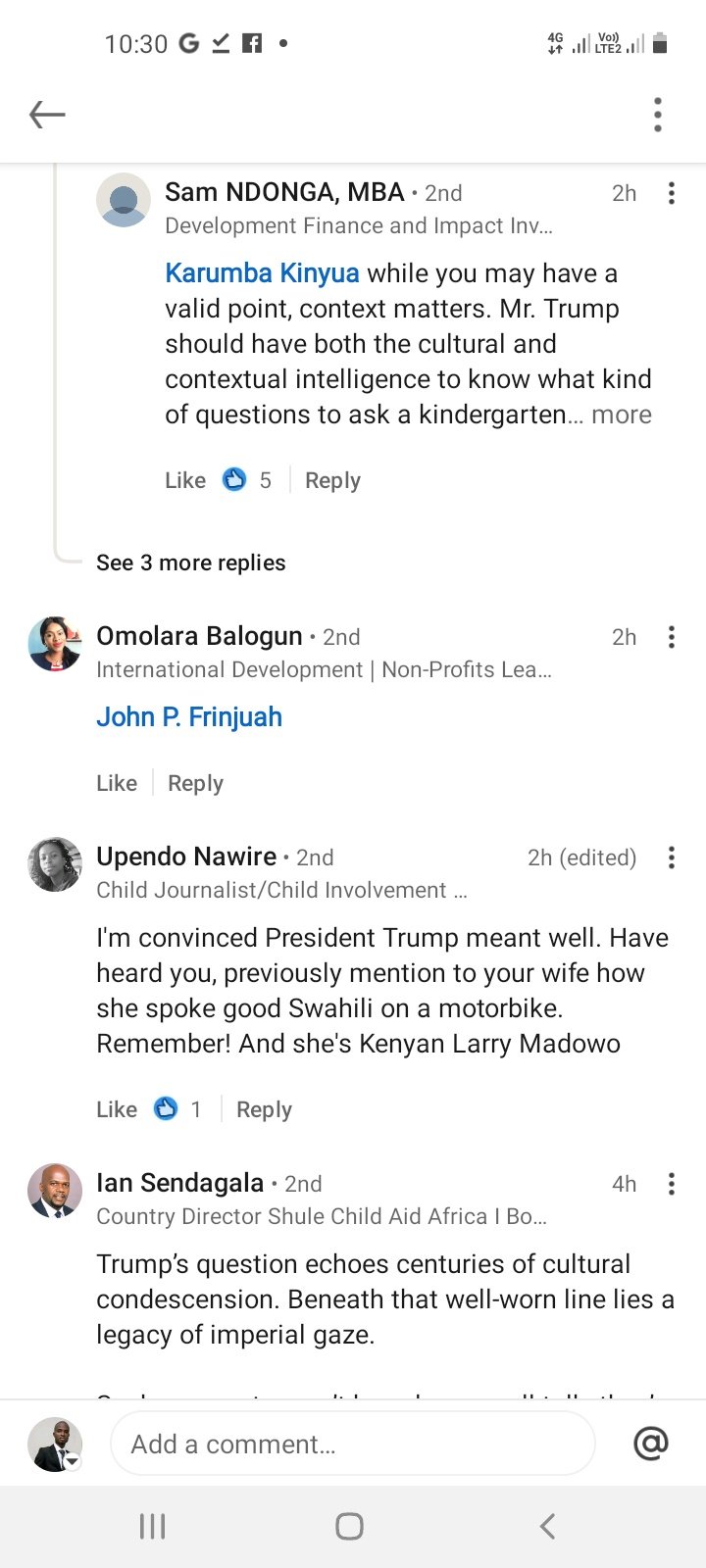Open options for Upendo Nawire's comment
This screenshot has width=706, height=1568.
pos(672,857)
